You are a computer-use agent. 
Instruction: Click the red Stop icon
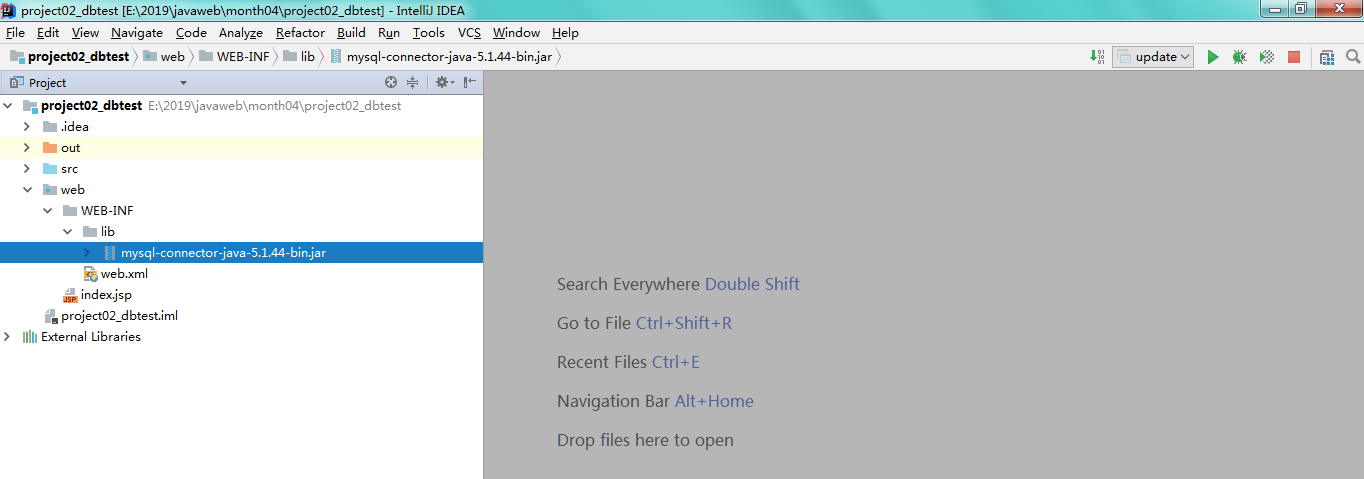[1294, 57]
